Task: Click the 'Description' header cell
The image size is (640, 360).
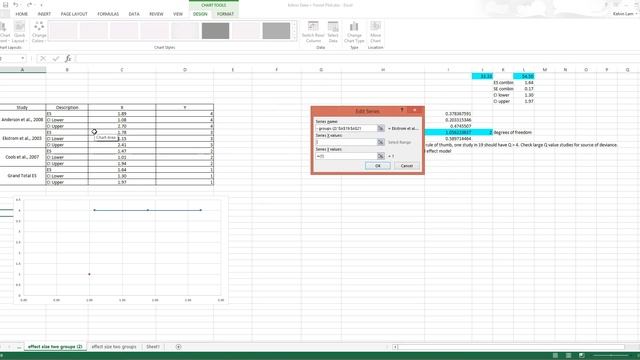Action: [x=67, y=107]
